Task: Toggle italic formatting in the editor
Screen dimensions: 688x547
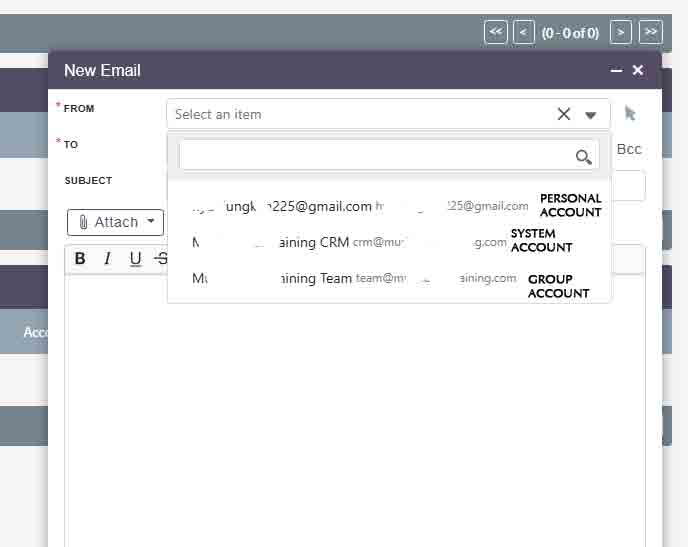Action: point(107,259)
